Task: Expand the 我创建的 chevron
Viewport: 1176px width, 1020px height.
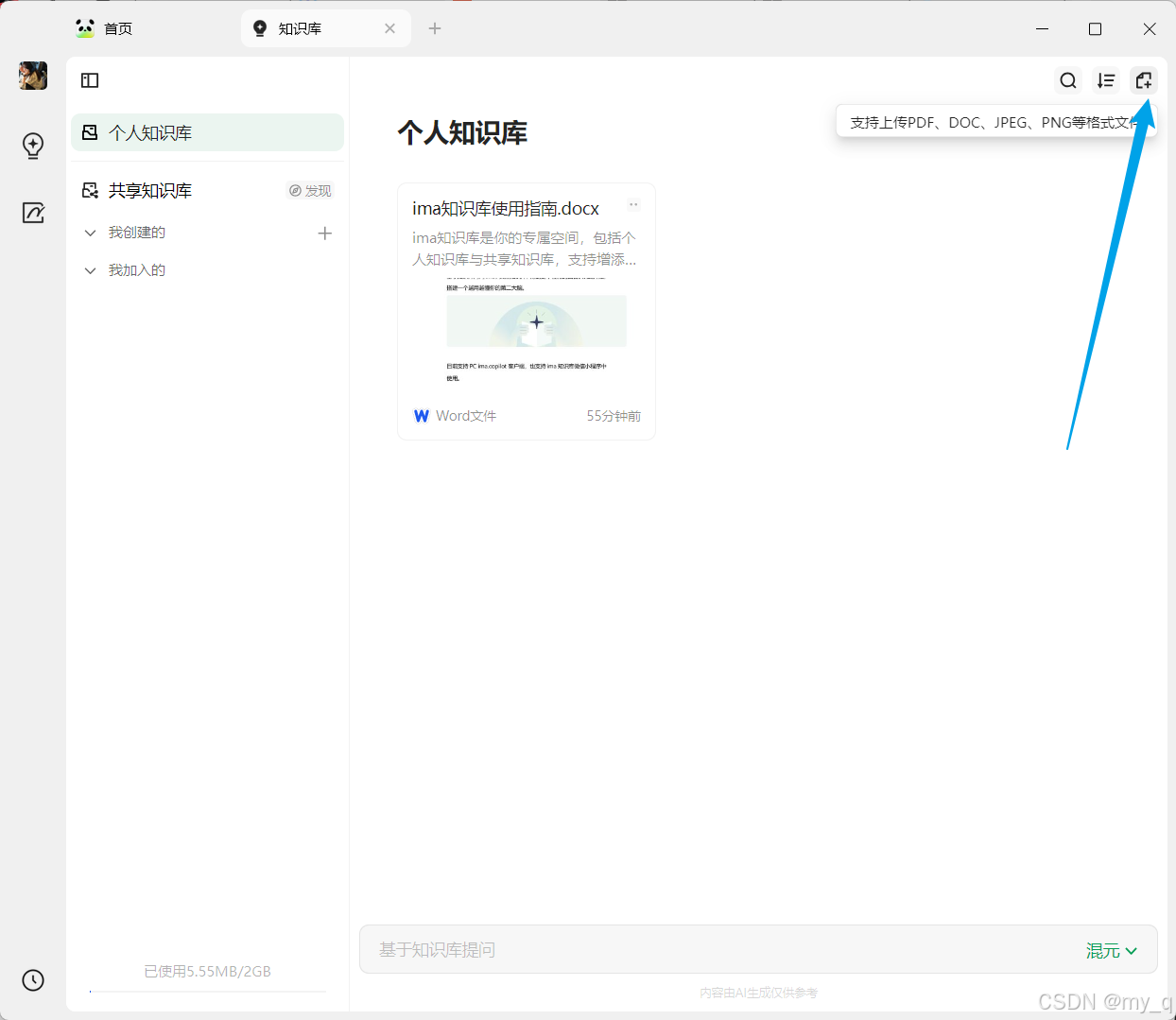Action: (x=91, y=233)
